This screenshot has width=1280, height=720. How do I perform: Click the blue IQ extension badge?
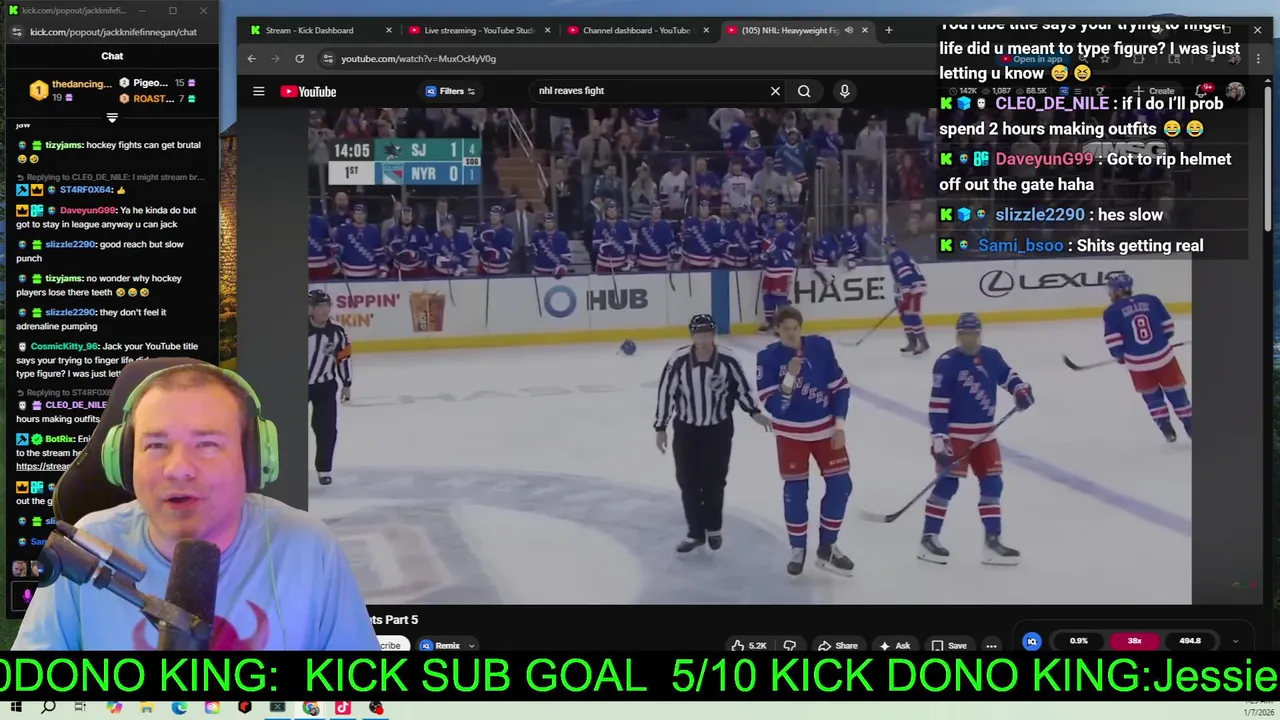point(1032,641)
